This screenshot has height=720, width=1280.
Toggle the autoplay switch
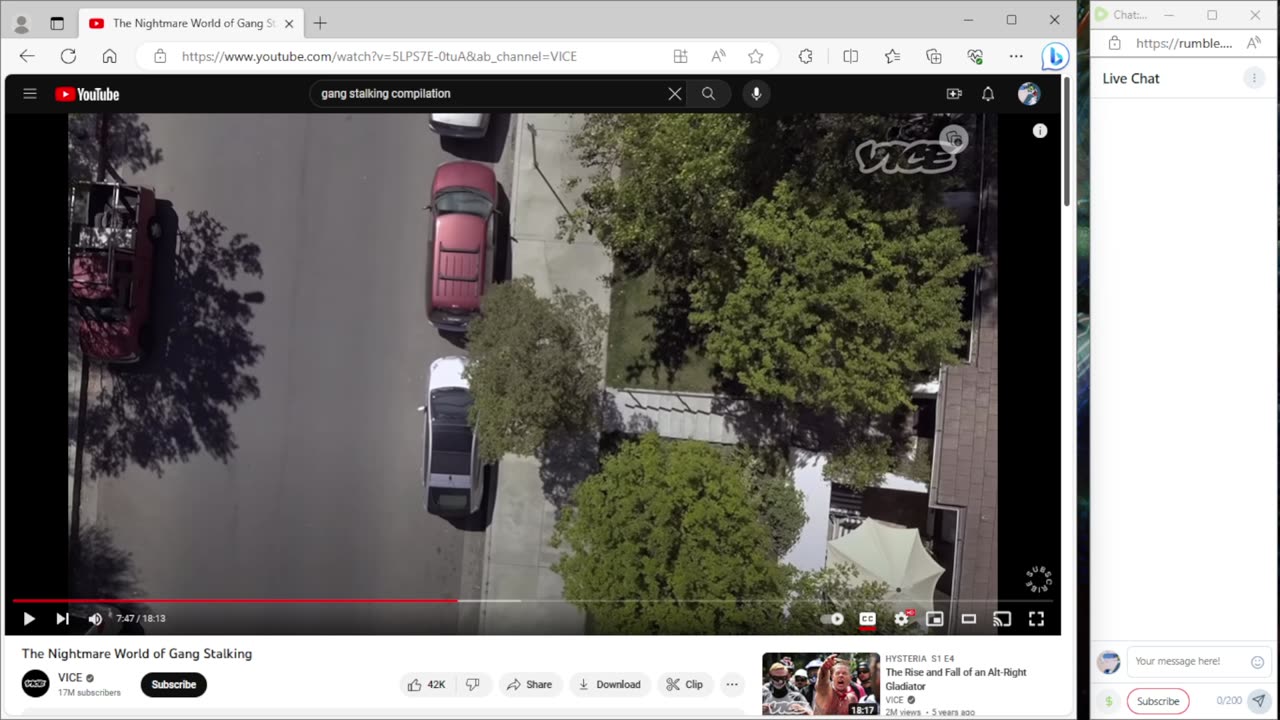[x=832, y=619]
